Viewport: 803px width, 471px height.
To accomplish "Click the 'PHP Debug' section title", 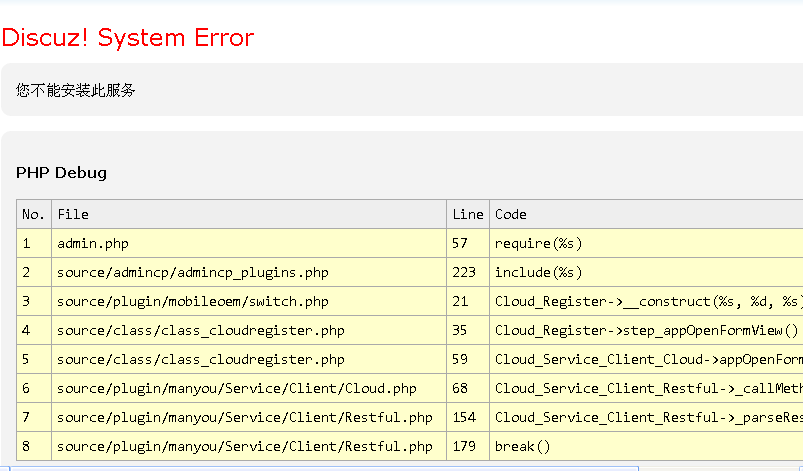I will click(61, 173).
